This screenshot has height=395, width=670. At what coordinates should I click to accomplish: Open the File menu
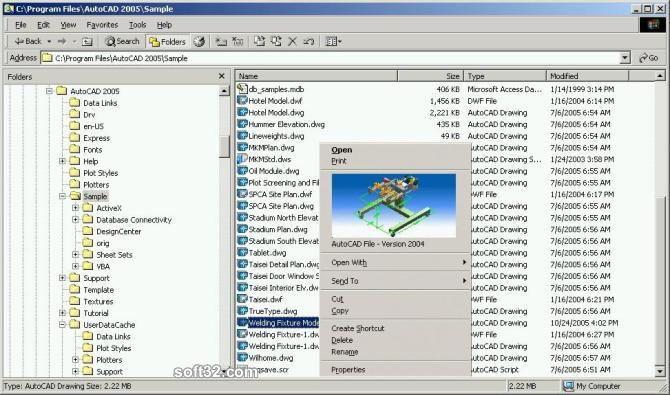(x=21, y=25)
